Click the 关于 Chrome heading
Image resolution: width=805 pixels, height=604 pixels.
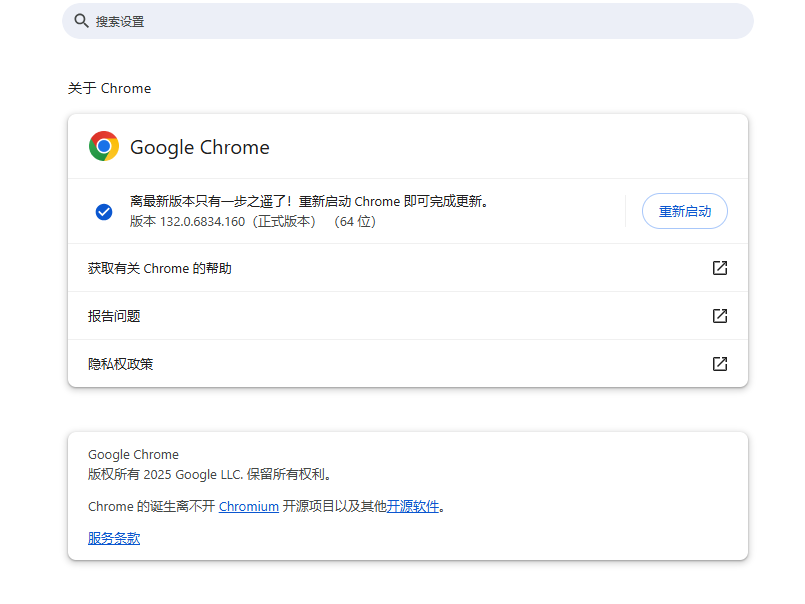(109, 88)
